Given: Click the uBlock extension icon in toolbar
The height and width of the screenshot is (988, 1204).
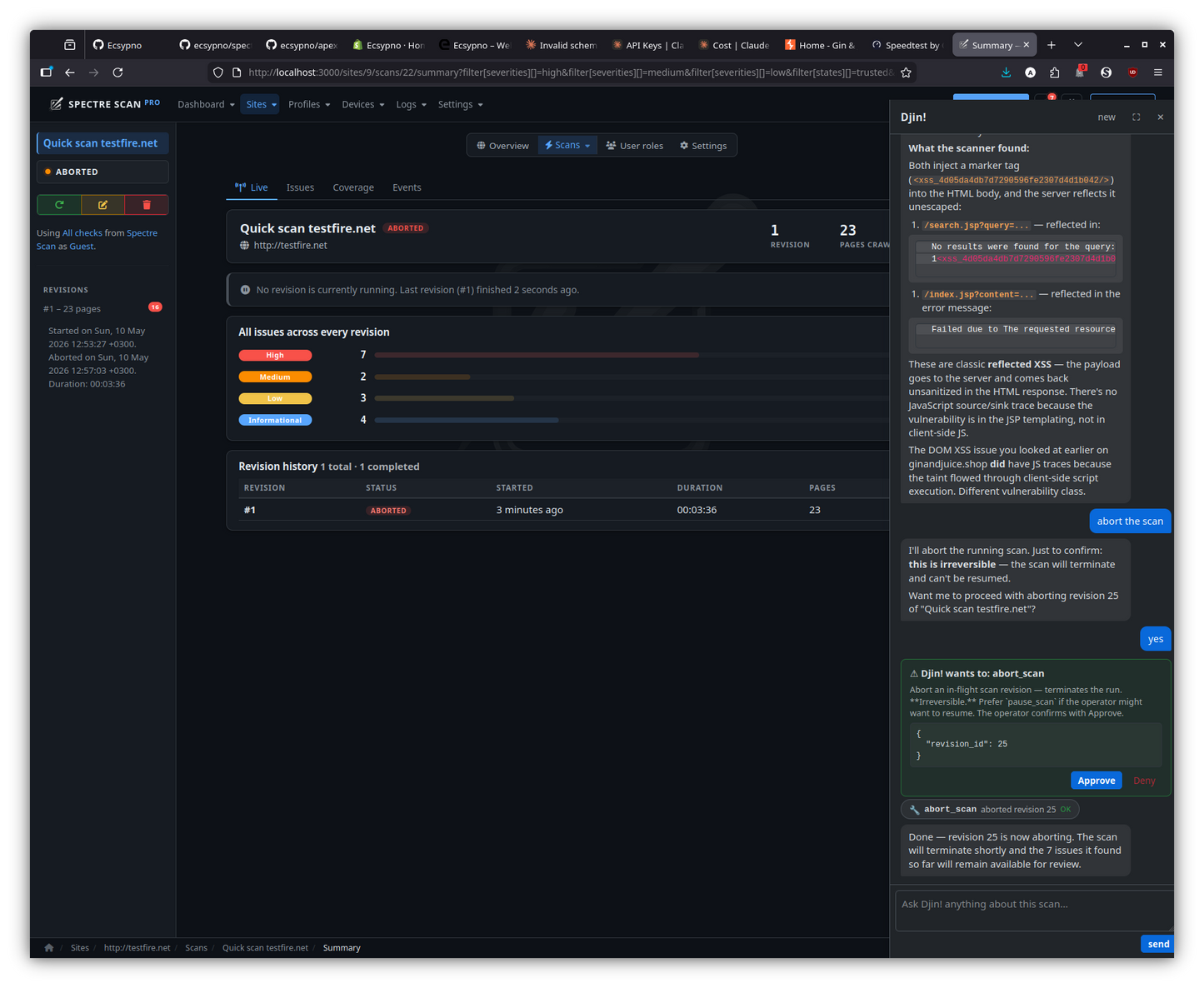Looking at the screenshot, I should [1132, 72].
